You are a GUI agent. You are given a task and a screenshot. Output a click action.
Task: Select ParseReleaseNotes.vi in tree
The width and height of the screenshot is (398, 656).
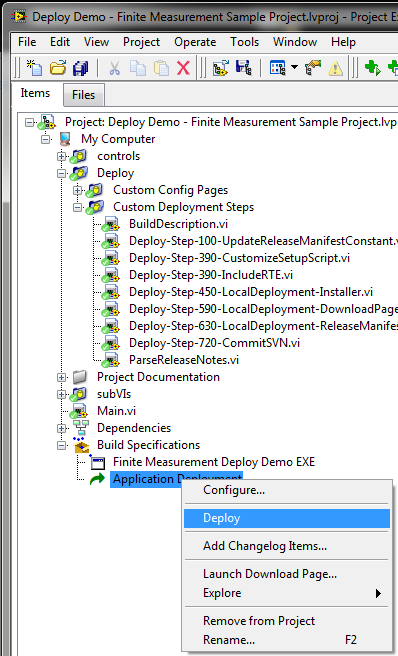tap(184, 360)
